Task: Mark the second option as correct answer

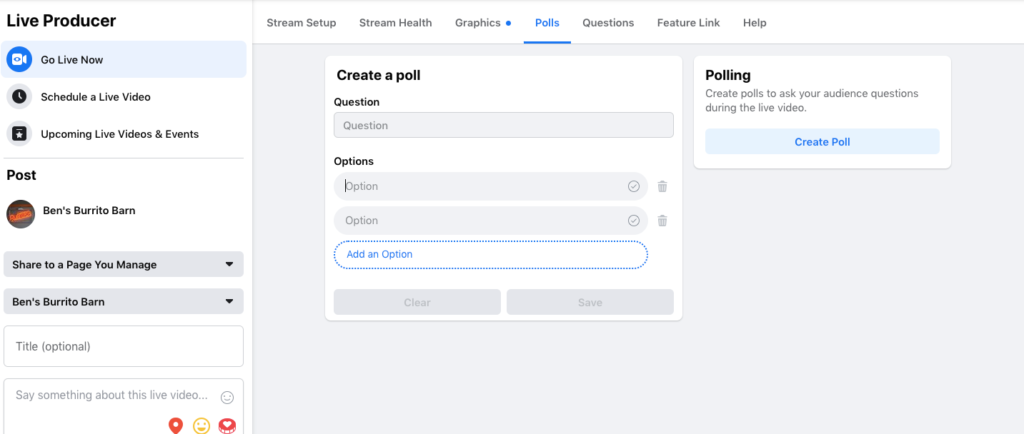Action: pos(633,221)
